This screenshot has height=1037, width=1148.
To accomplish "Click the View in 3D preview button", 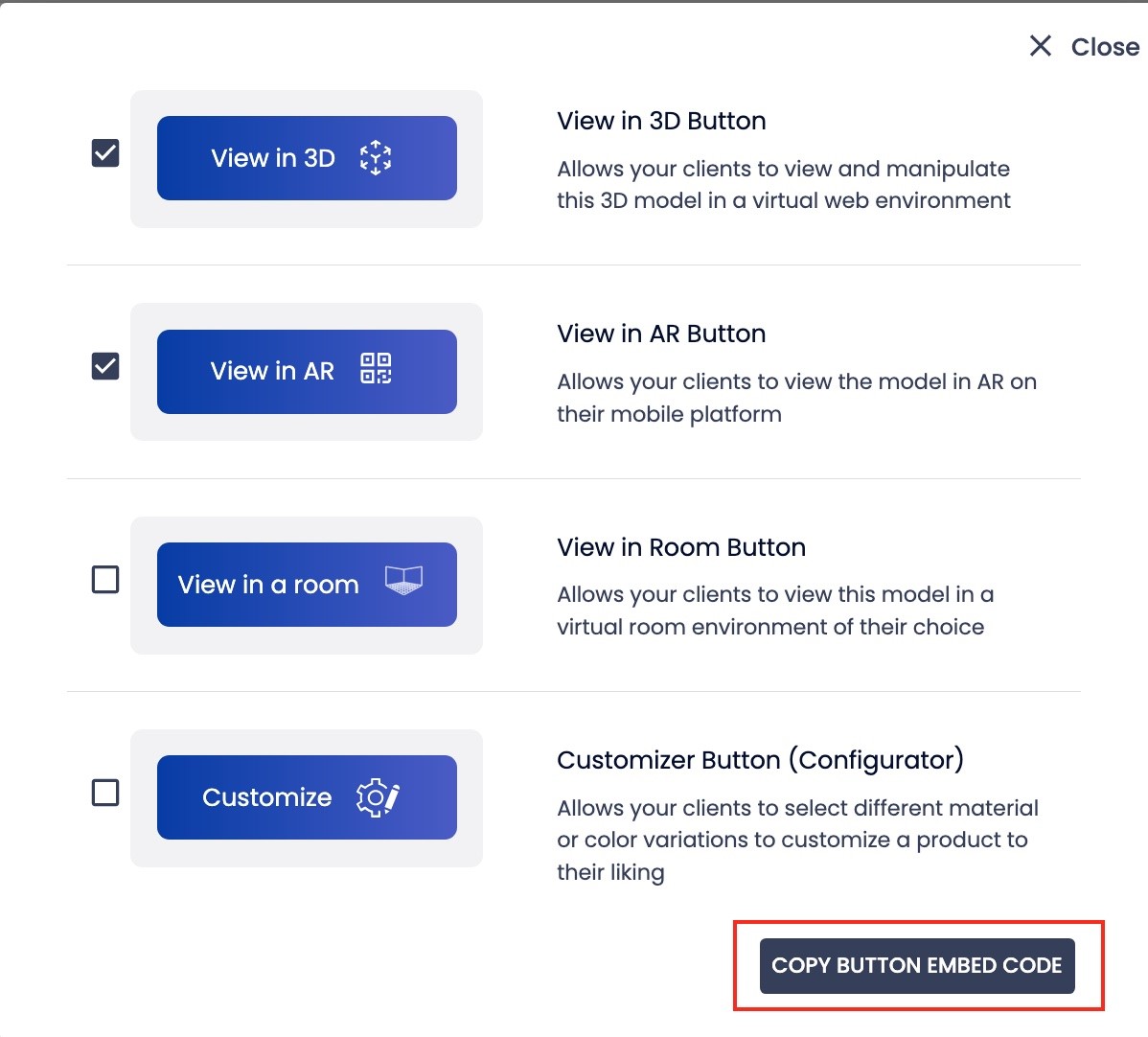I will (307, 158).
